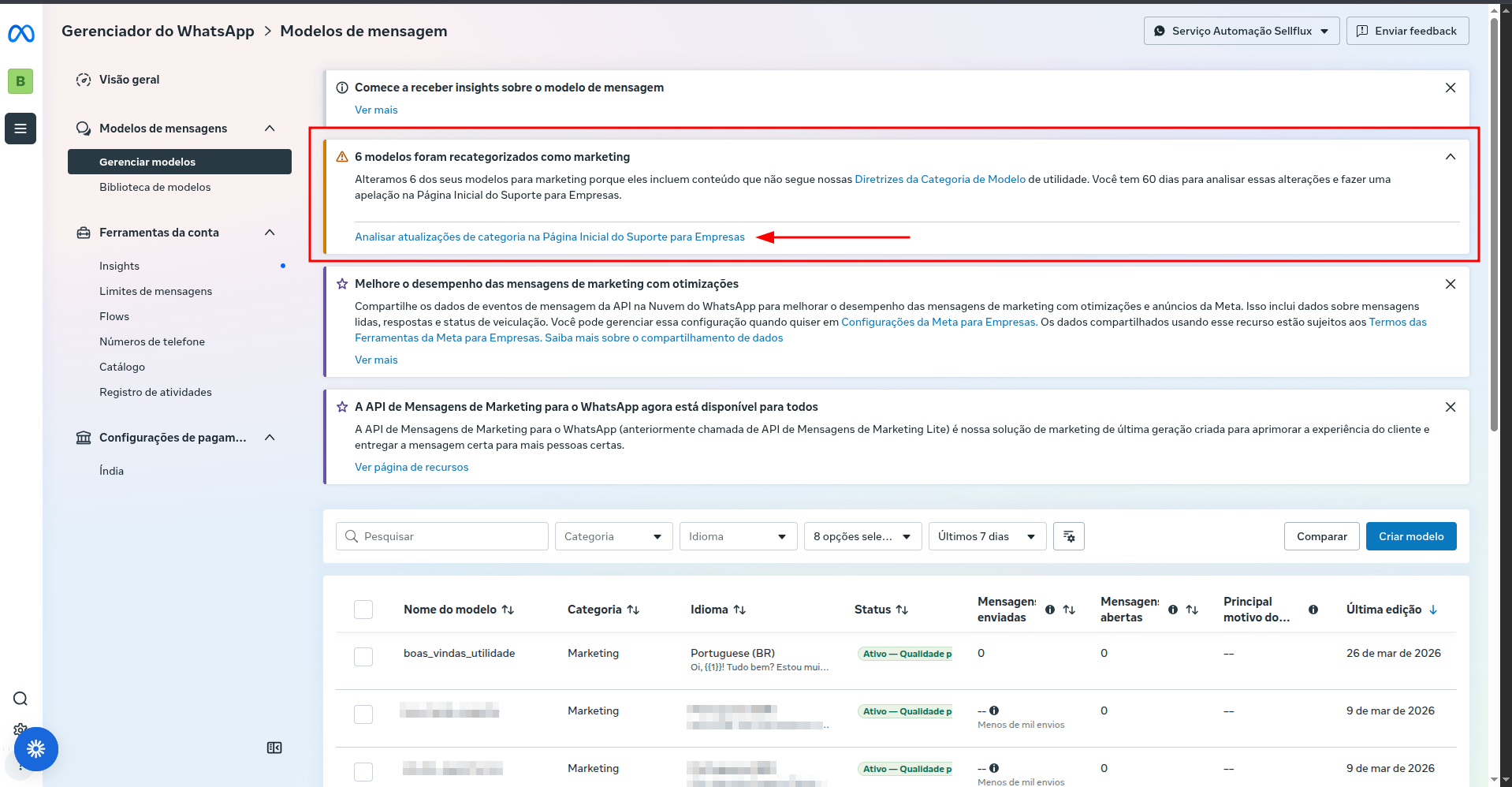Click the blue snowflake floating button

[x=36, y=749]
